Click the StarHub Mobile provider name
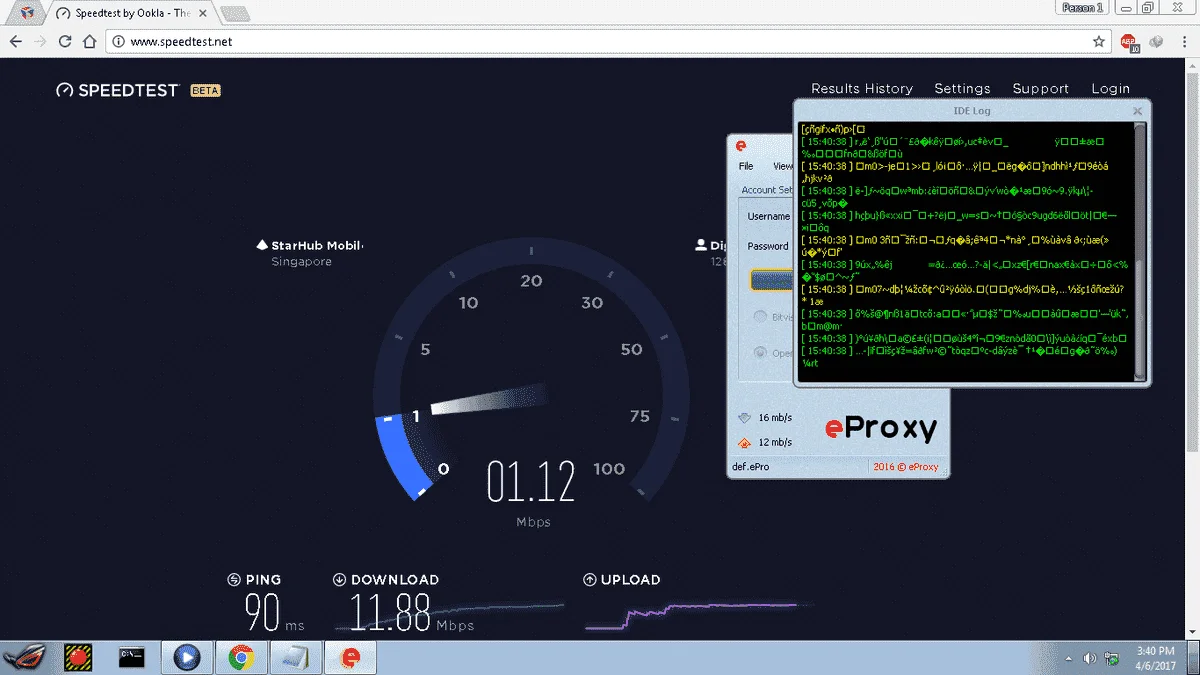Image resolution: width=1200 pixels, height=675 pixels. (x=316, y=246)
